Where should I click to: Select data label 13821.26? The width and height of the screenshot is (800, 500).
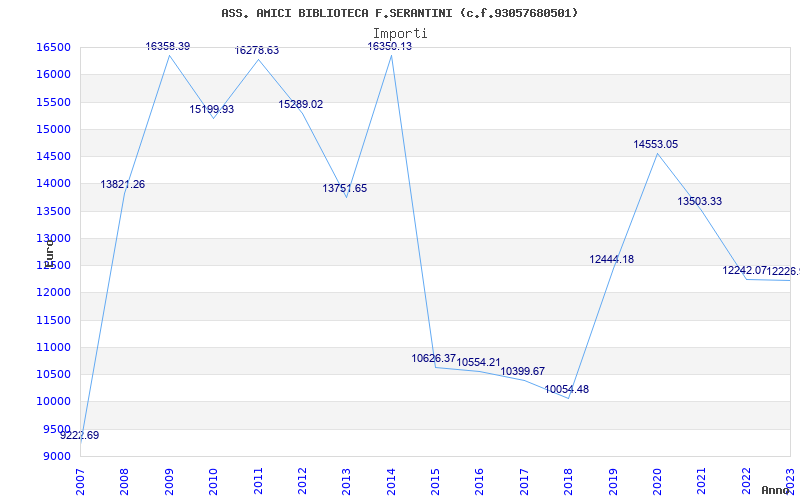tap(122, 185)
